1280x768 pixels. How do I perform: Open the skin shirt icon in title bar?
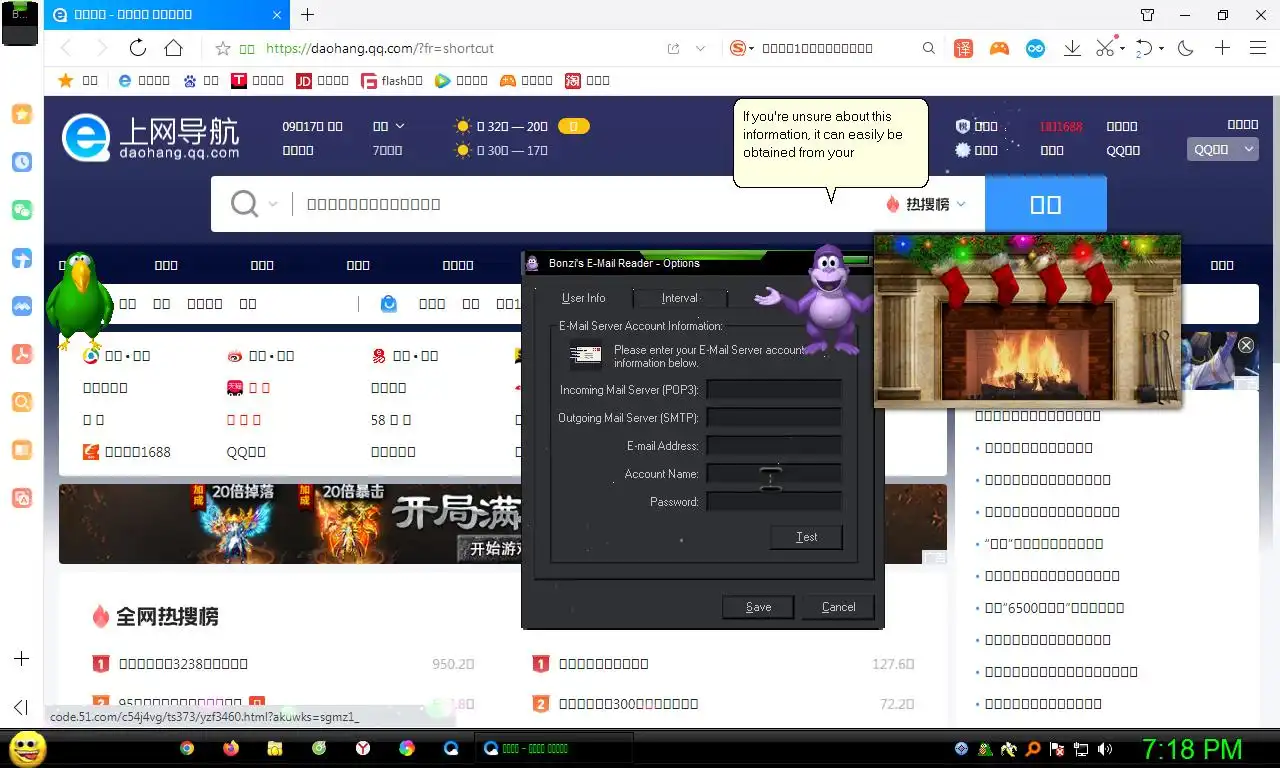tap(1148, 15)
